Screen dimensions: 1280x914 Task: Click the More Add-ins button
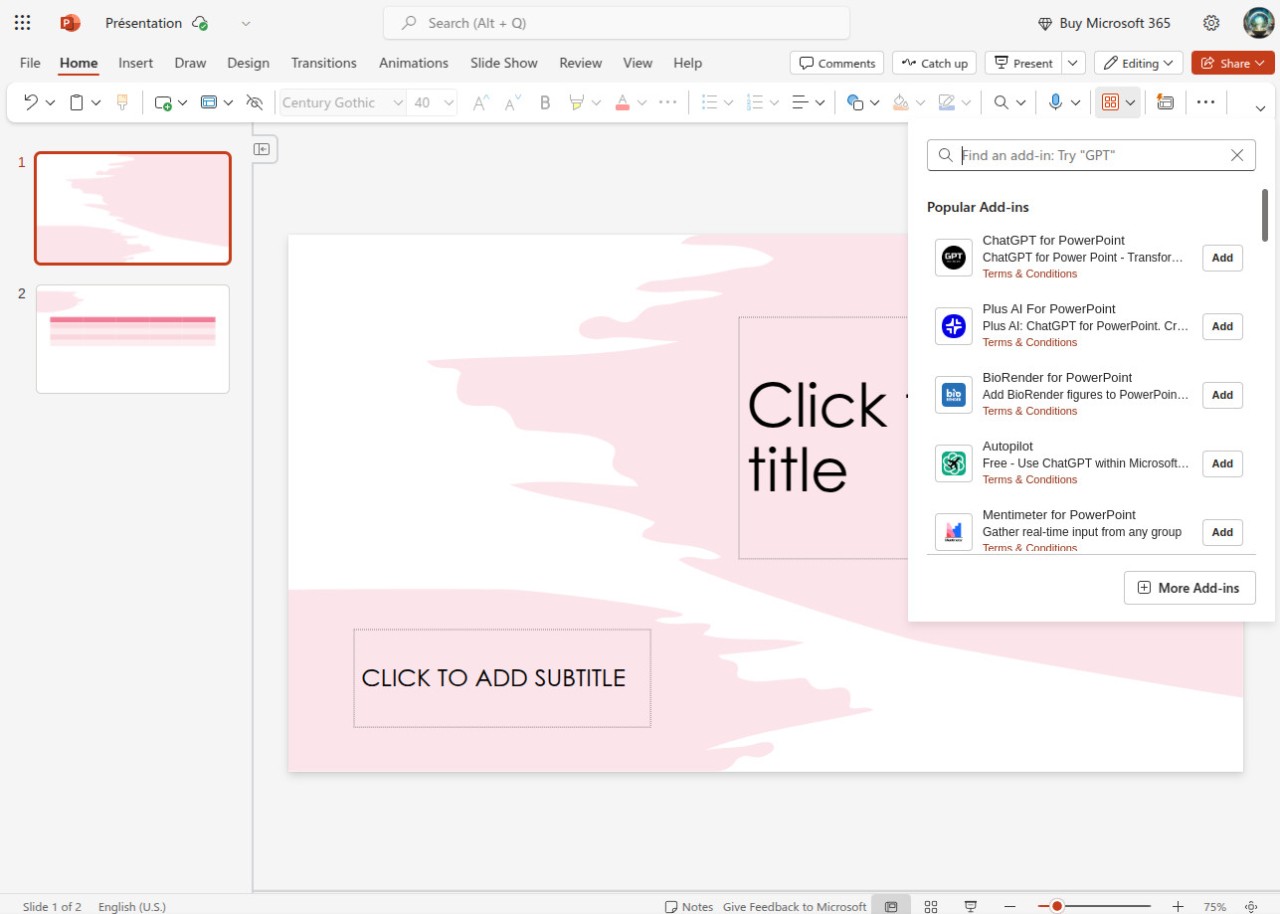pyautogui.click(x=1189, y=588)
